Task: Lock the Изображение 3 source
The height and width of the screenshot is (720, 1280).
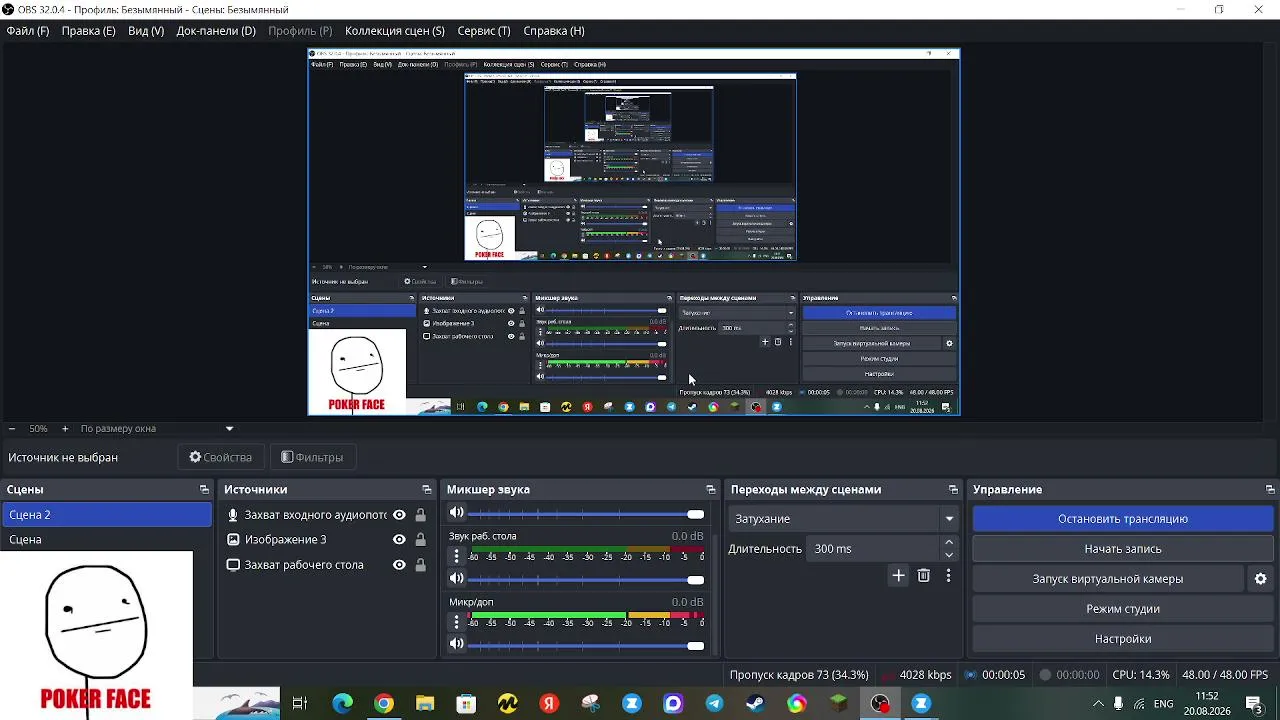Action: pyautogui.click(x=420, y=540)
